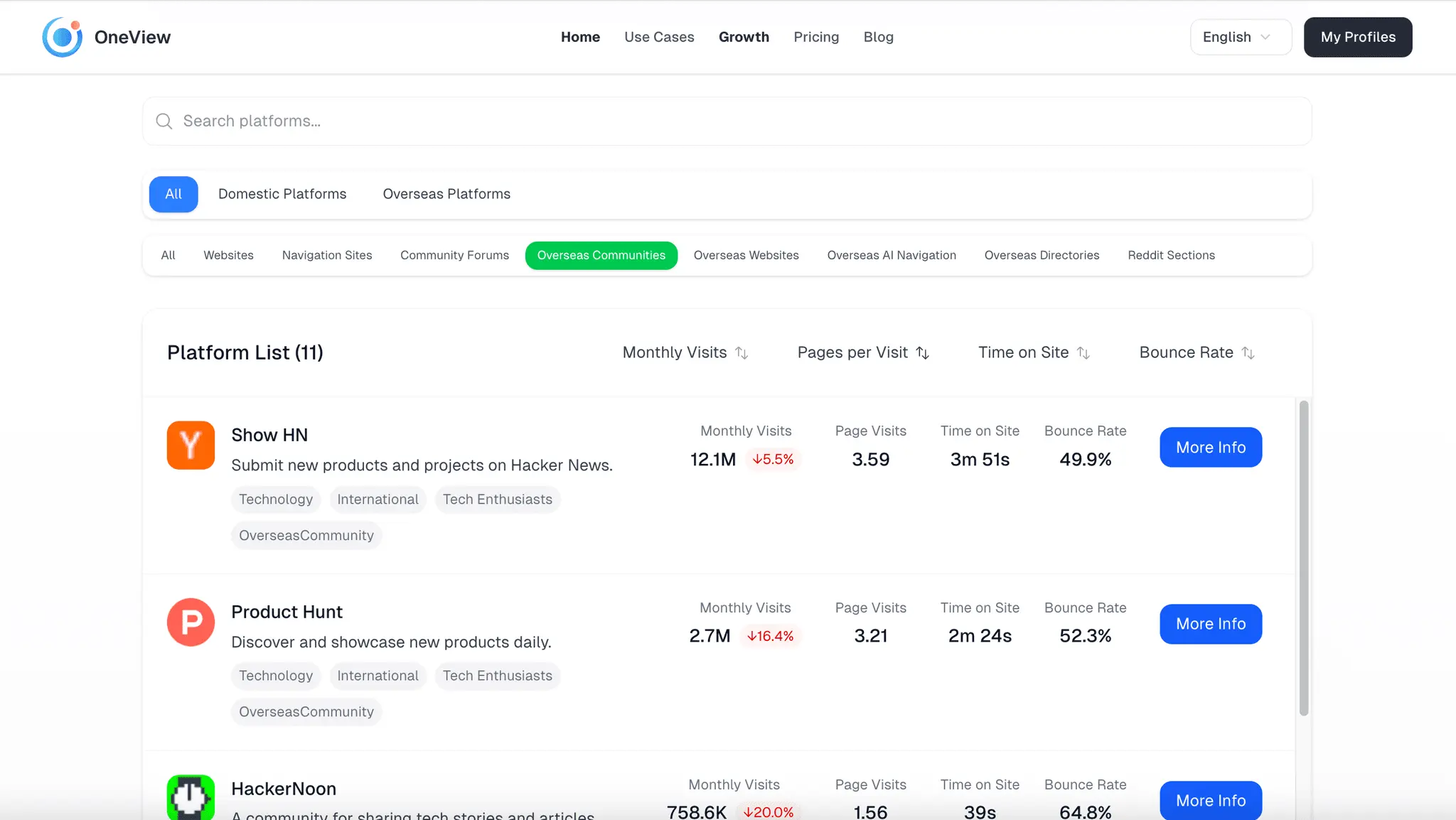This screenshot has width=1456, height=820.
Task: Click Show HN's Technology tag
Action: (x=276, y=500)
